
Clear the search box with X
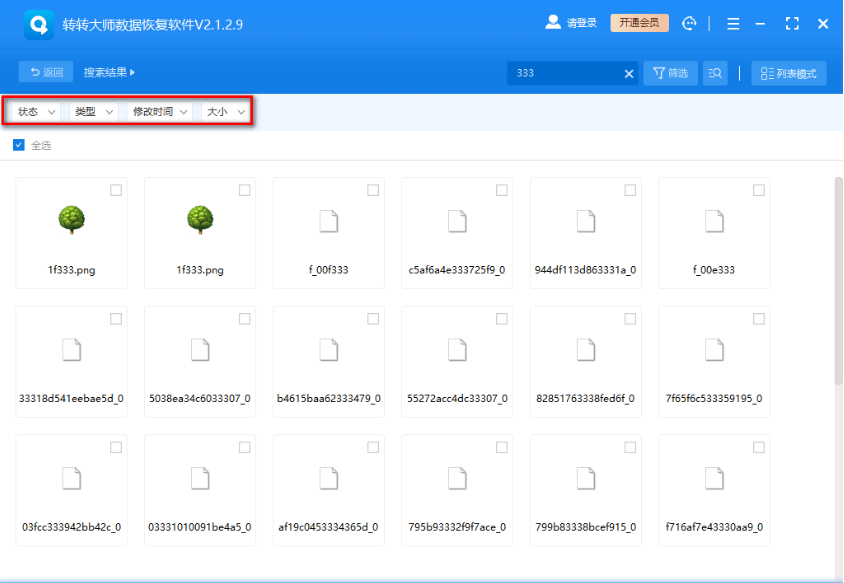coord(630,73)
